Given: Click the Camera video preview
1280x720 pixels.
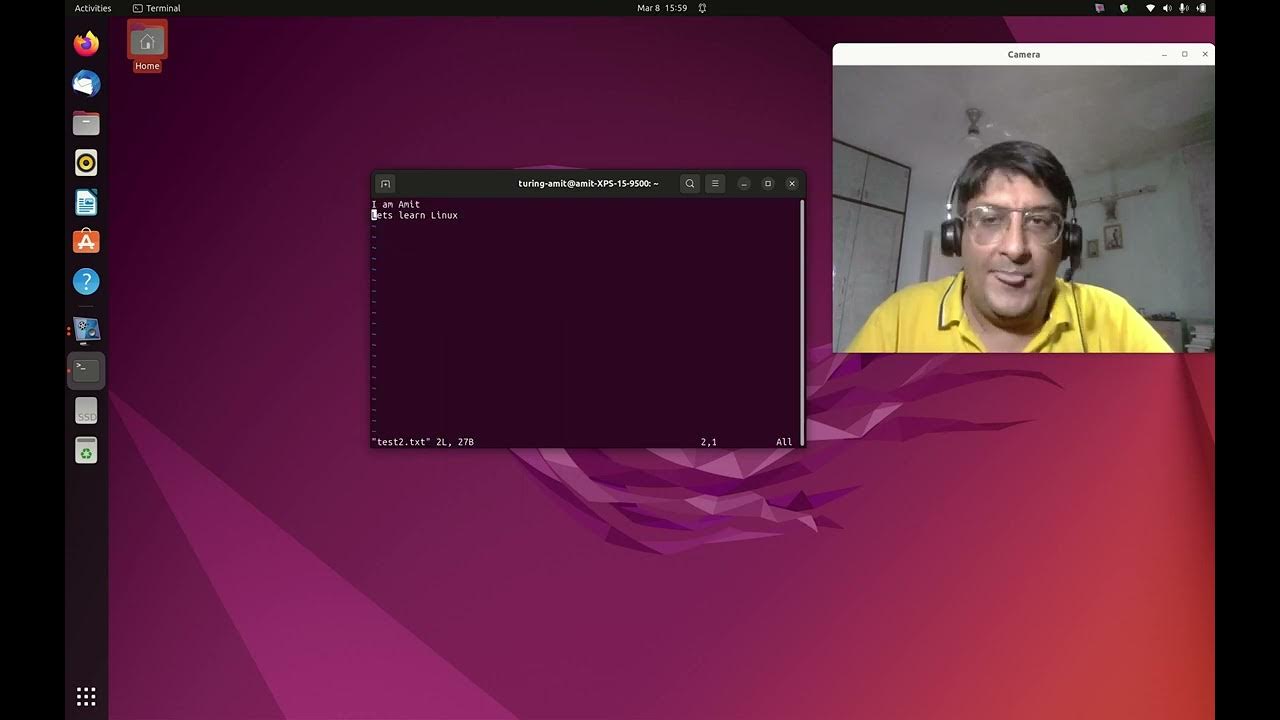Looking at the screenshot, I should click(x=1024, y=209).
